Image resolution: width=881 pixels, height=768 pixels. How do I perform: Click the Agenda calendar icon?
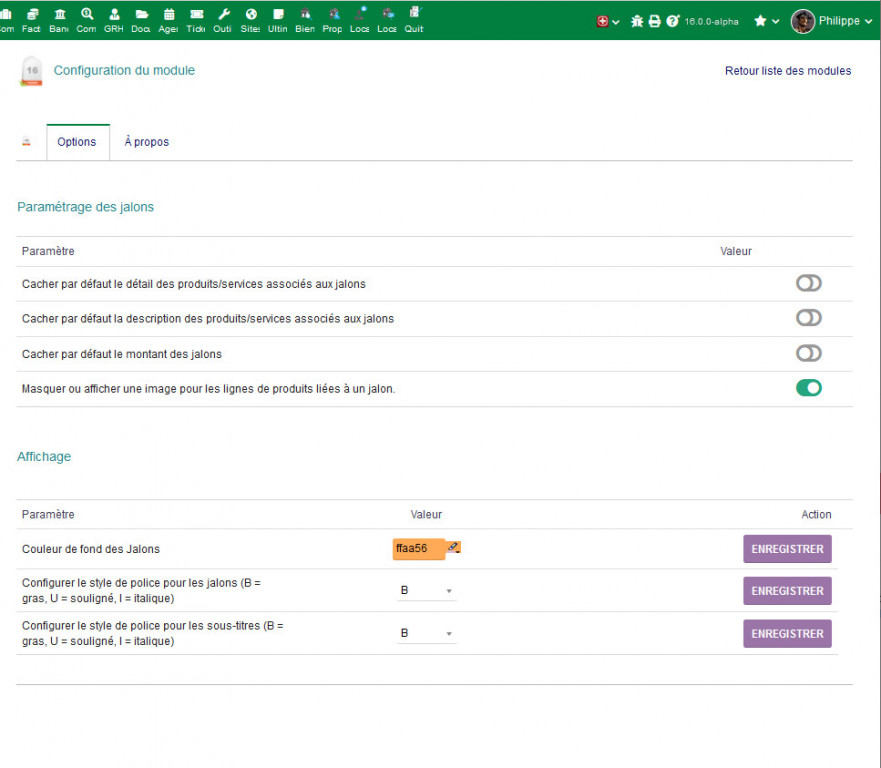168,15
